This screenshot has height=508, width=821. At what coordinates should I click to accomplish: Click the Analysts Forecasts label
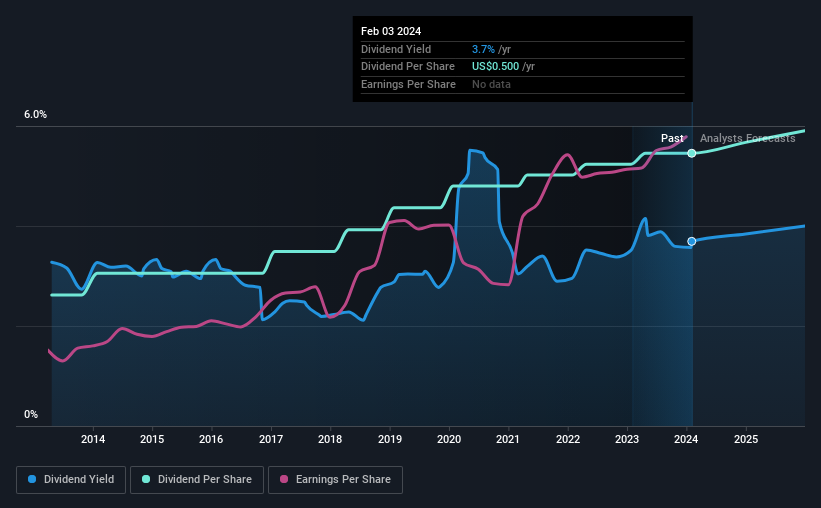(x=747, y=138)
